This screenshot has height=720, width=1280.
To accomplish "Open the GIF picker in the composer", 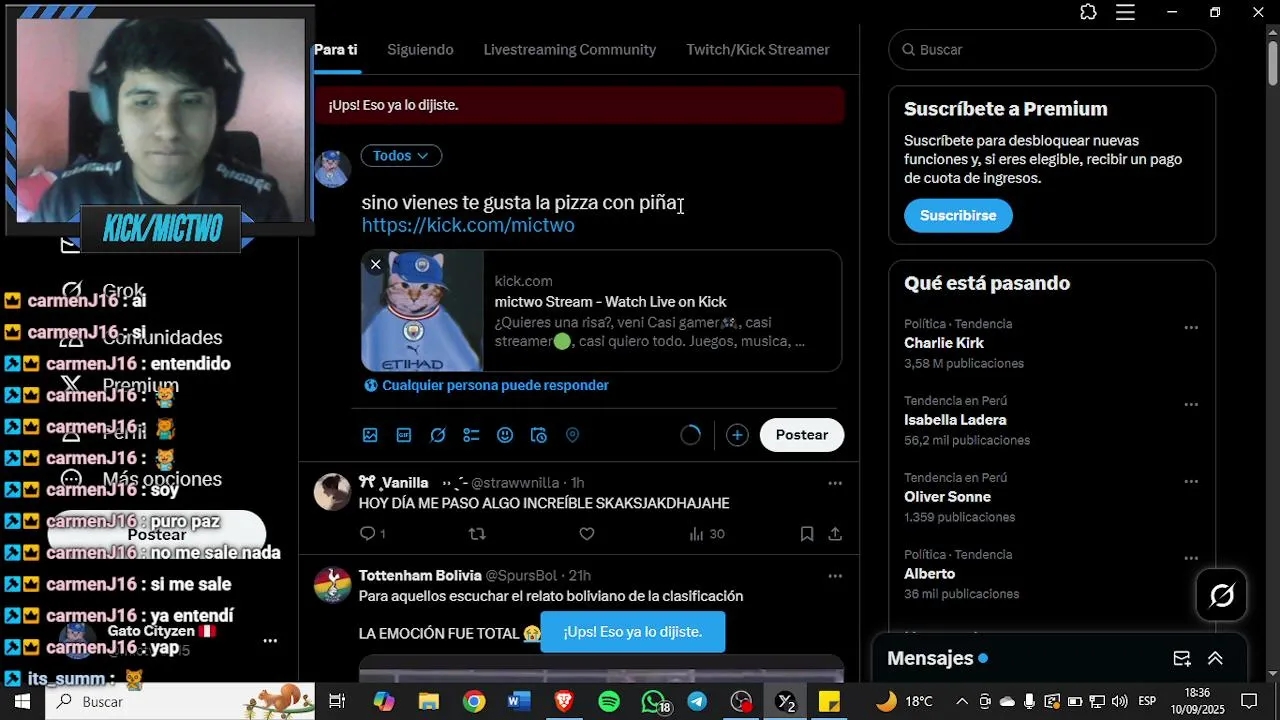I will (x=404, y=435).
